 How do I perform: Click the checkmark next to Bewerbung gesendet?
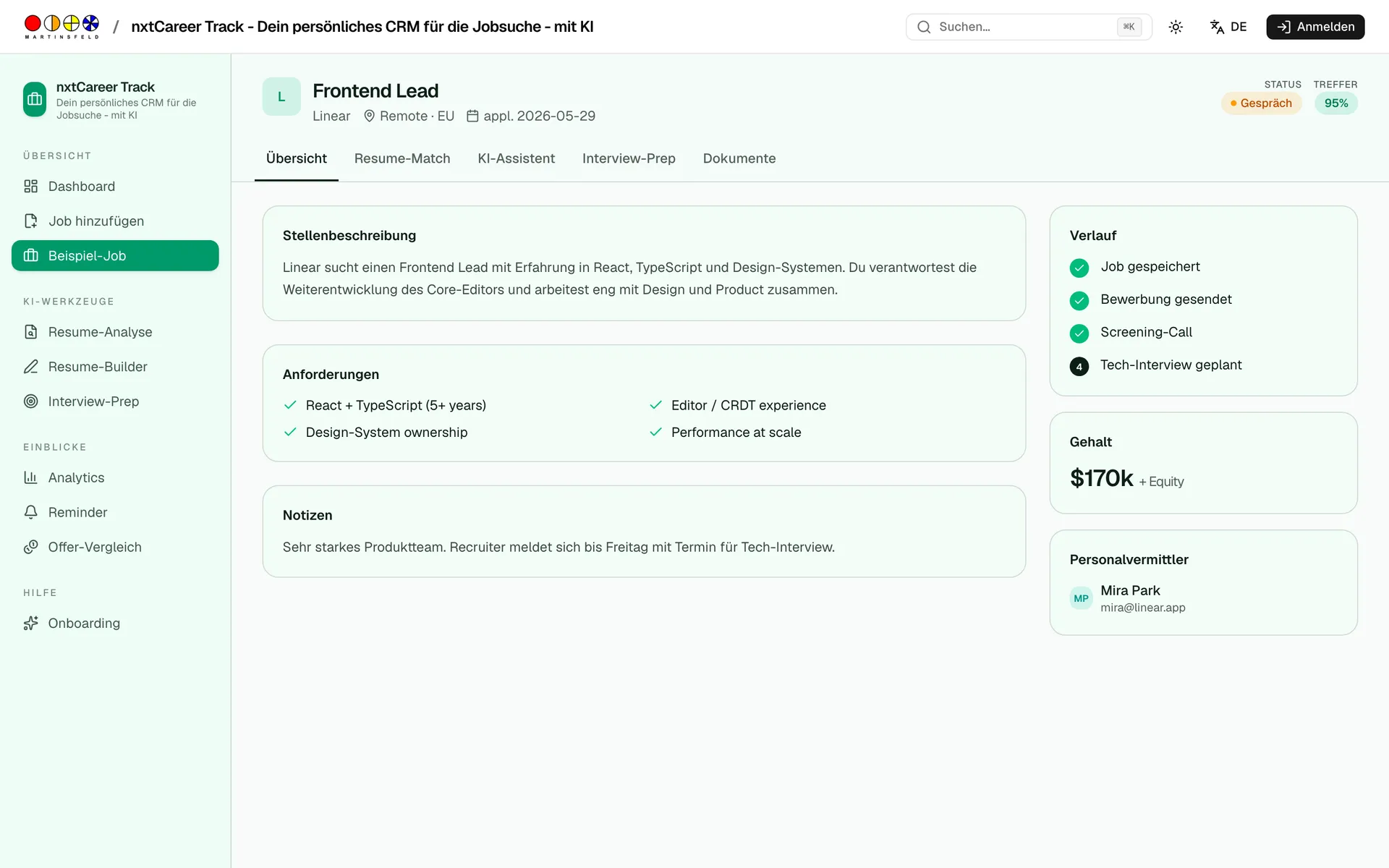pos(1079,300)
